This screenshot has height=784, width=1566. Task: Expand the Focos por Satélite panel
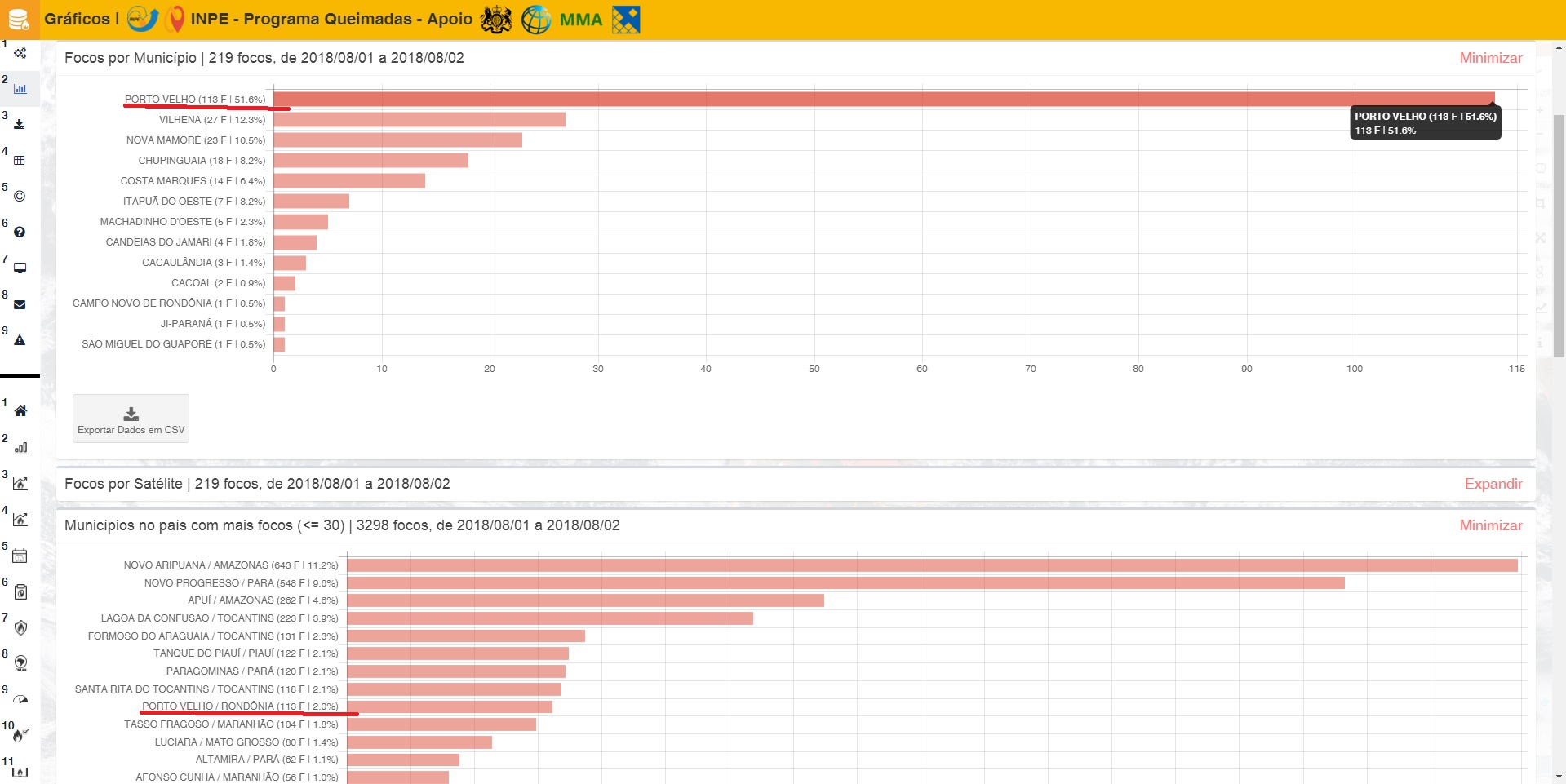[1493, 484]
